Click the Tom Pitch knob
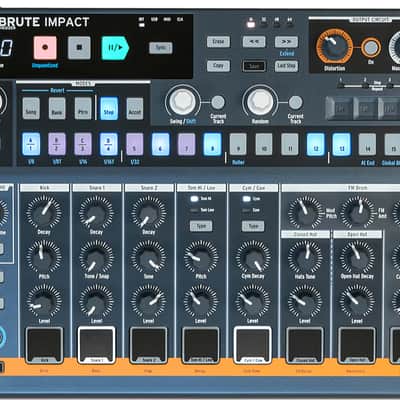Image resolution: width=400 pixels, height=400 pixels. point(201,257)
